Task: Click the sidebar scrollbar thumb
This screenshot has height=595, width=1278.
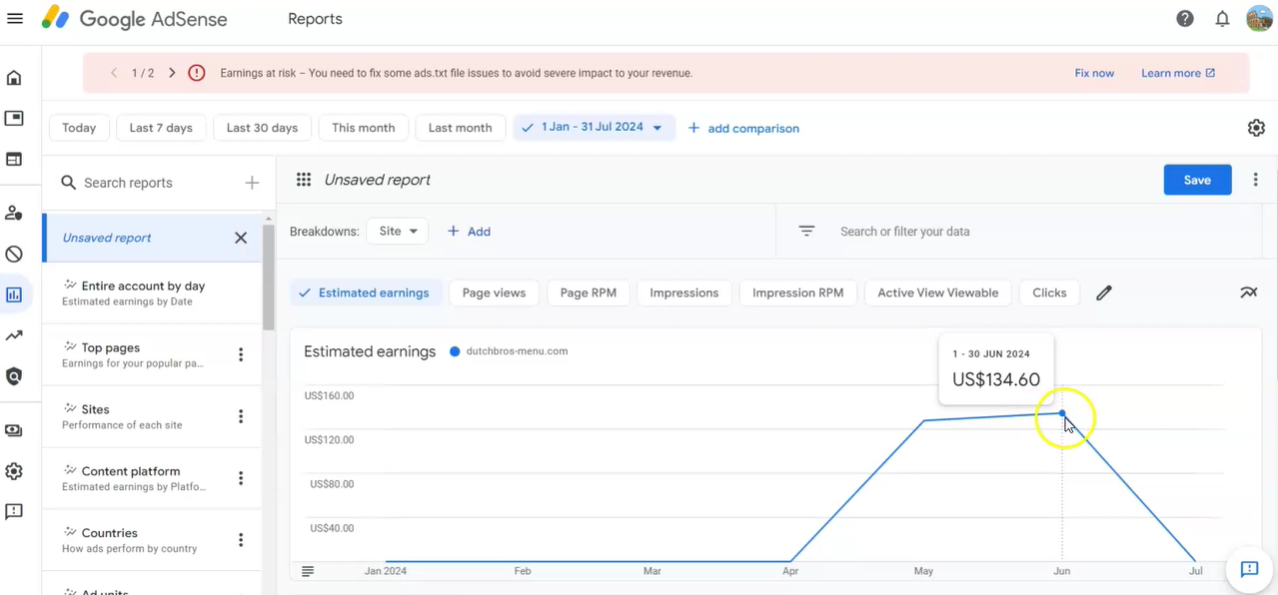Action: click(x=269, y=278)
